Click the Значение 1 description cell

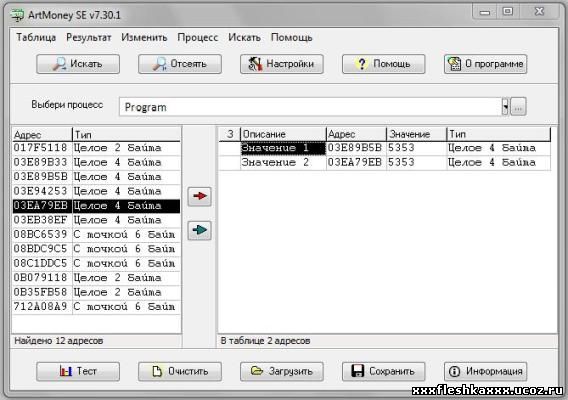pos(283,148)
